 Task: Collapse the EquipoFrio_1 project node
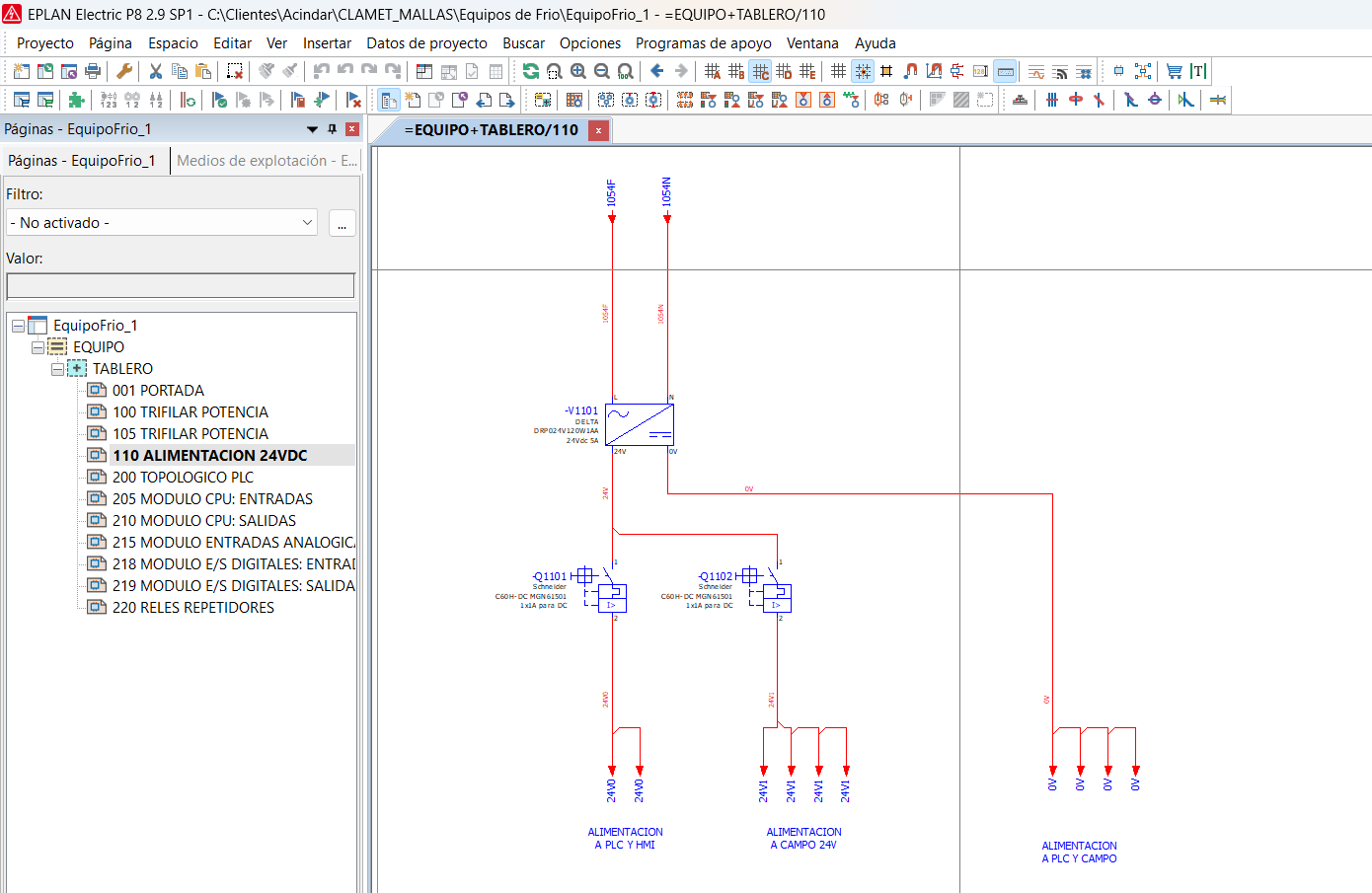point(18,326)
